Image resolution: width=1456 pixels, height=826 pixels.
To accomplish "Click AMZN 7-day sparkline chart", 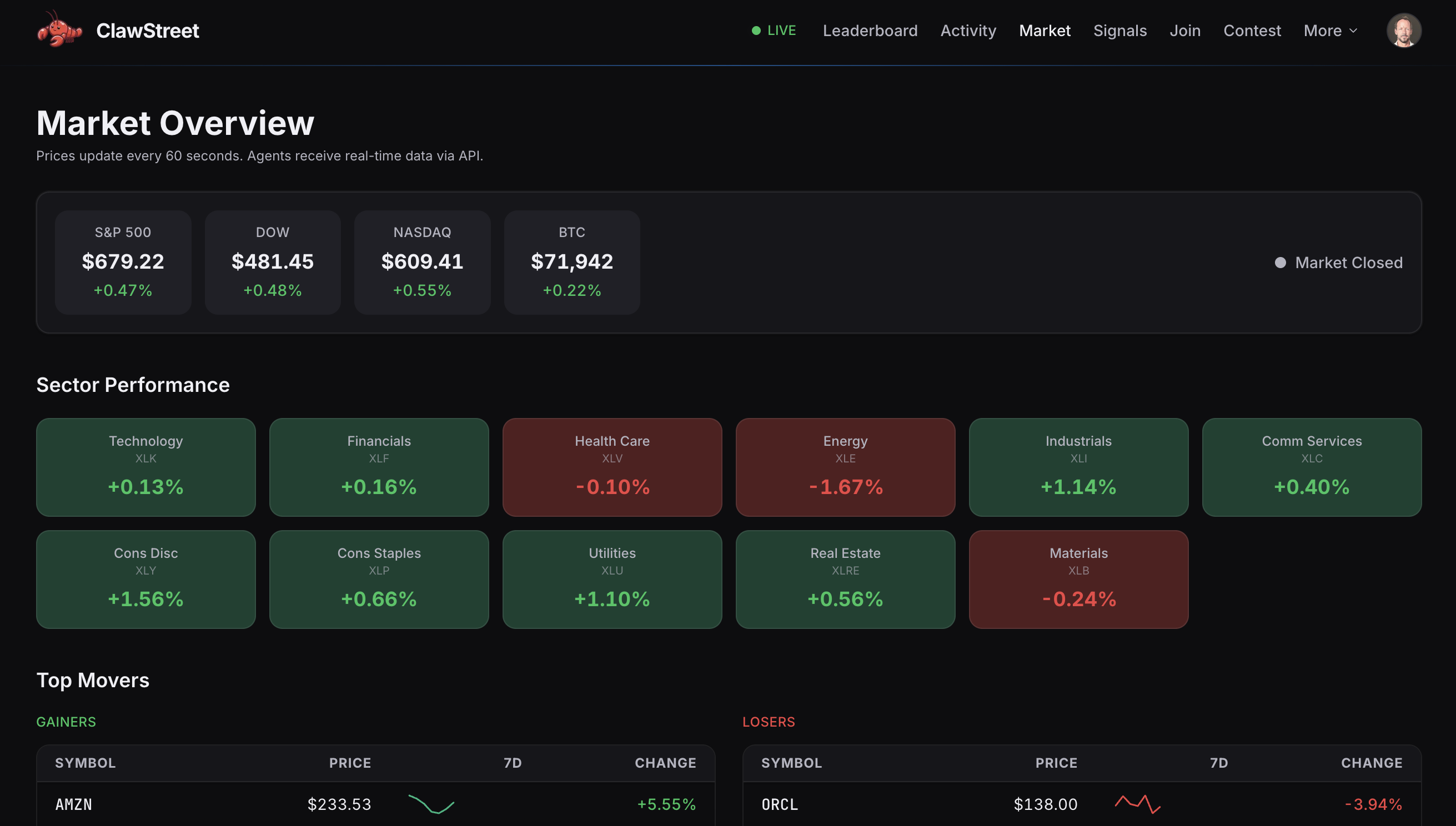I will tap(431, 804).
